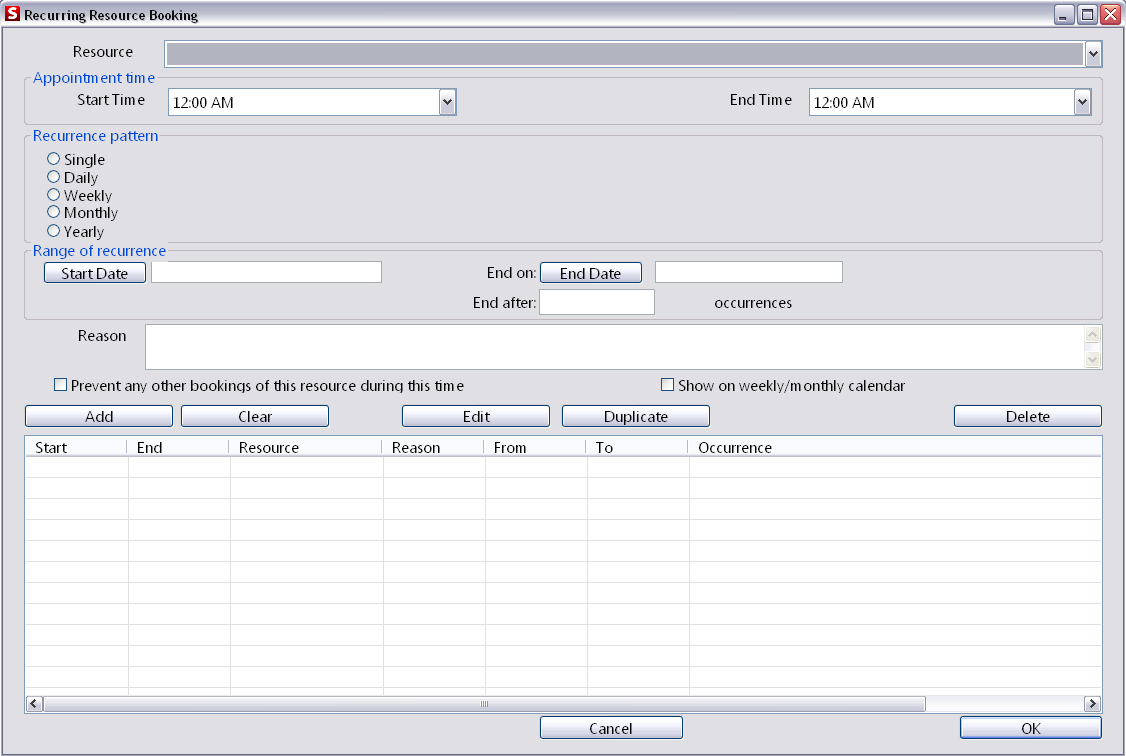Open the End Date picker
1126x756 pixels.
[x=590, y=272]
